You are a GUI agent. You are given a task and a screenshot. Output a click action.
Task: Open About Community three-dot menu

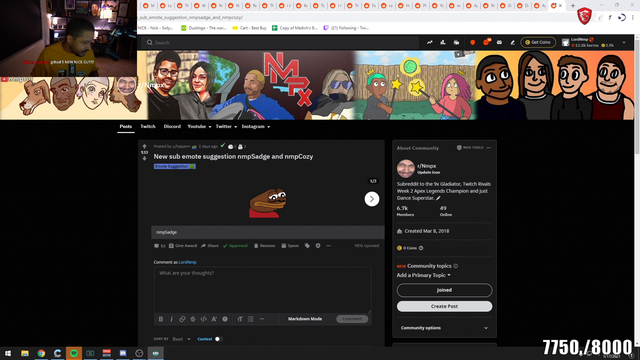tap(489, 148)
